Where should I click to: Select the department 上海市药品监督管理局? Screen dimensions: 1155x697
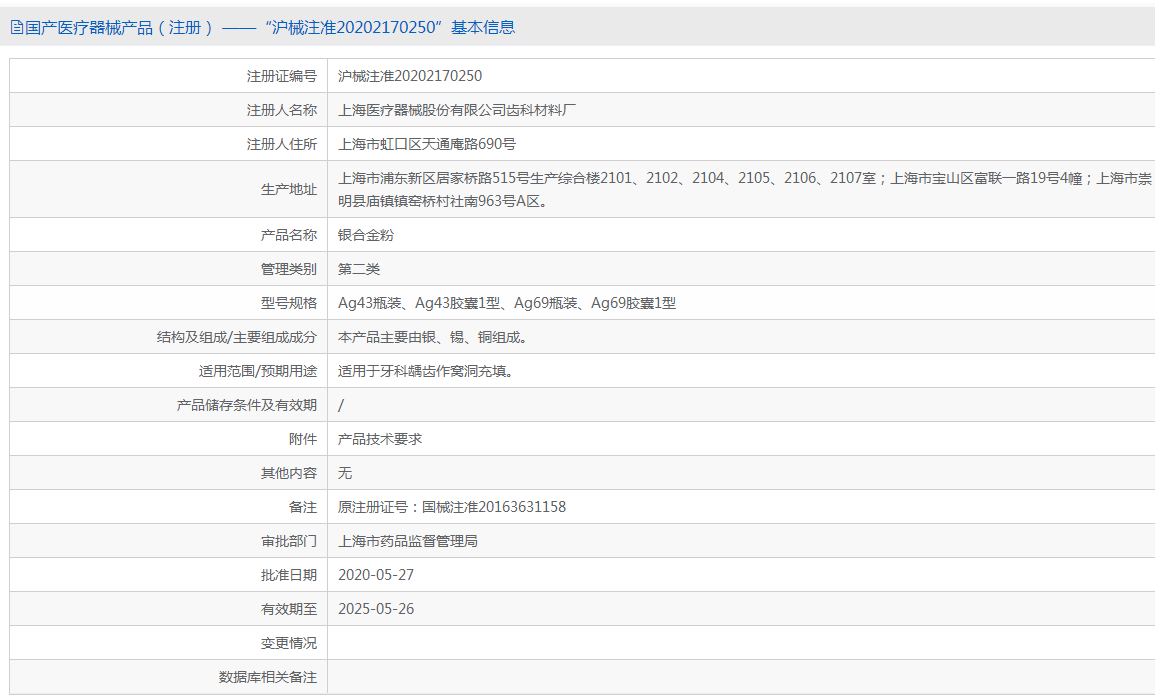pyautogui.click(x=407, y=541)
